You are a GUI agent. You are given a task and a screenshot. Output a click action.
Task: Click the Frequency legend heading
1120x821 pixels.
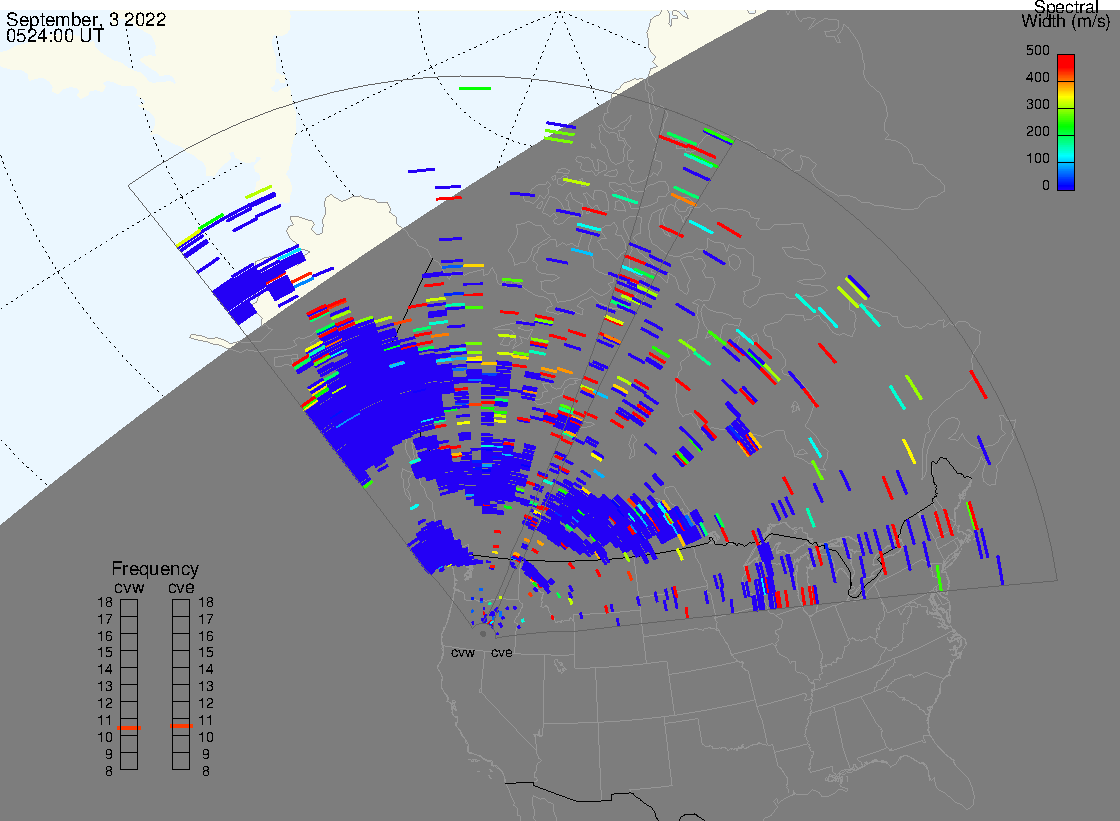point(155,569)
